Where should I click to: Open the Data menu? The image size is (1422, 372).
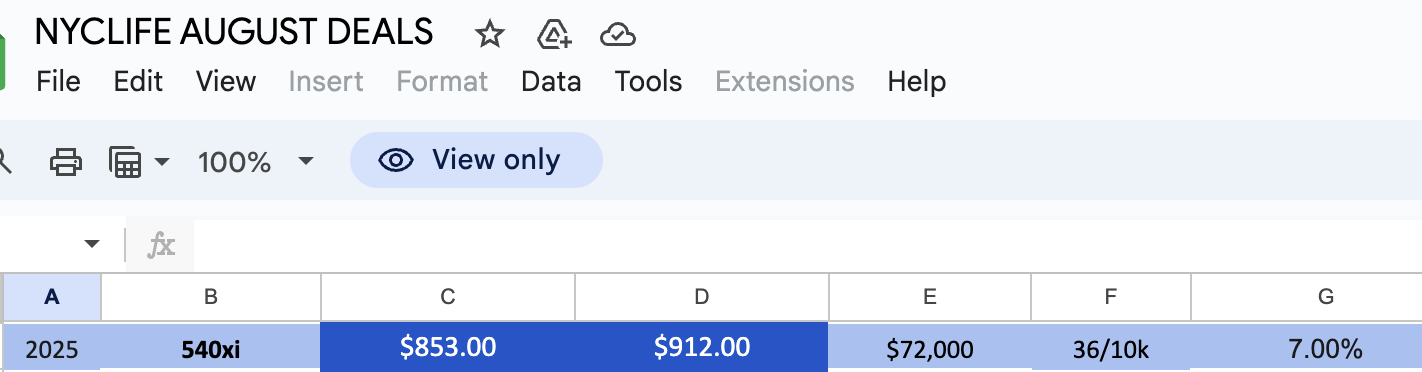tap(551, 81)
